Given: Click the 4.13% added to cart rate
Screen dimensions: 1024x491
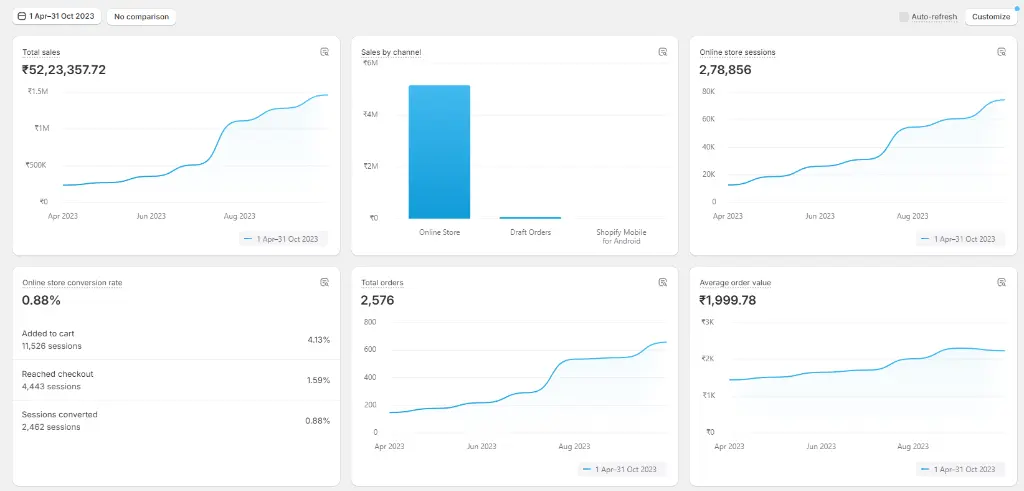Looking at the screenshot, I should coord(319,340).
